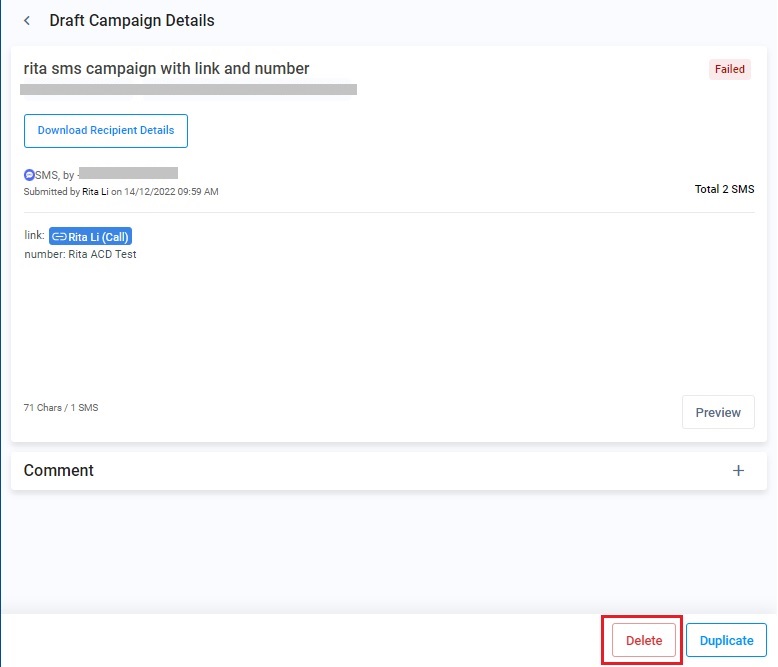
Task: Download Recipient Details
Action: pyautogui.click(x=106, y=131)
